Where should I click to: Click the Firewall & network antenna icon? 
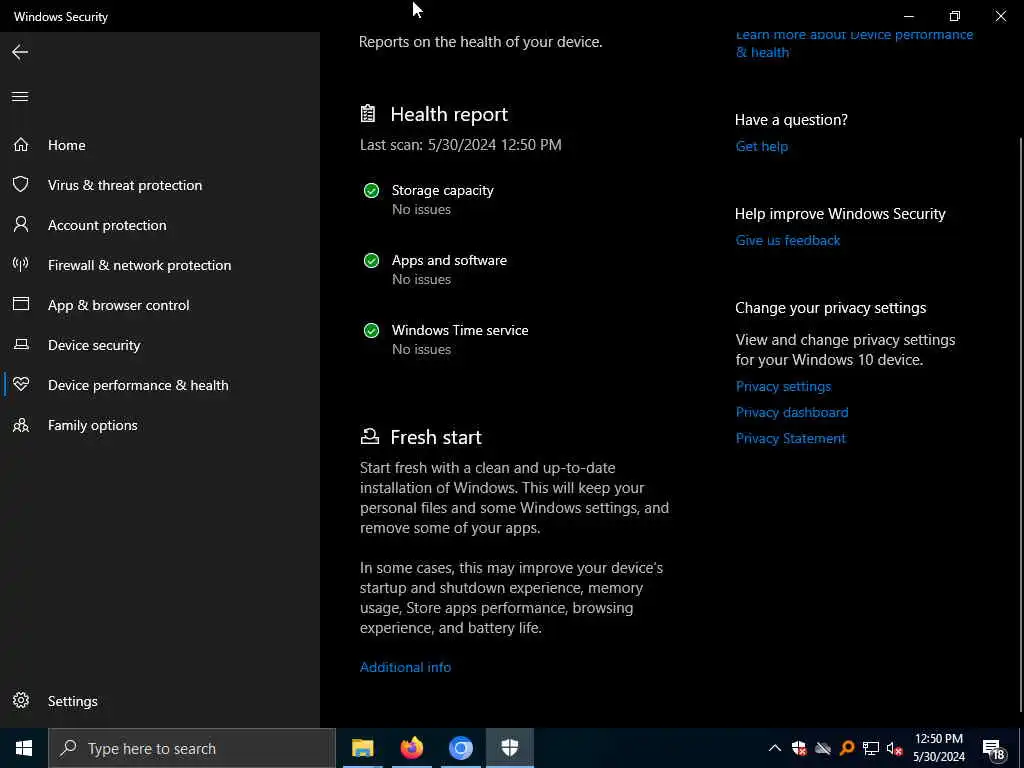click(x=21, y=264)
